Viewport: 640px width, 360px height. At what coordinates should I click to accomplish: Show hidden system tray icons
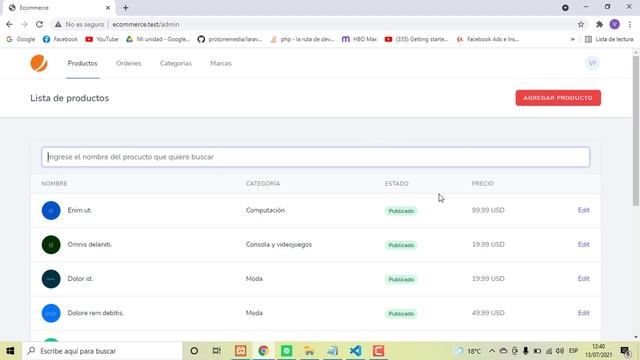tap(492, 351)
